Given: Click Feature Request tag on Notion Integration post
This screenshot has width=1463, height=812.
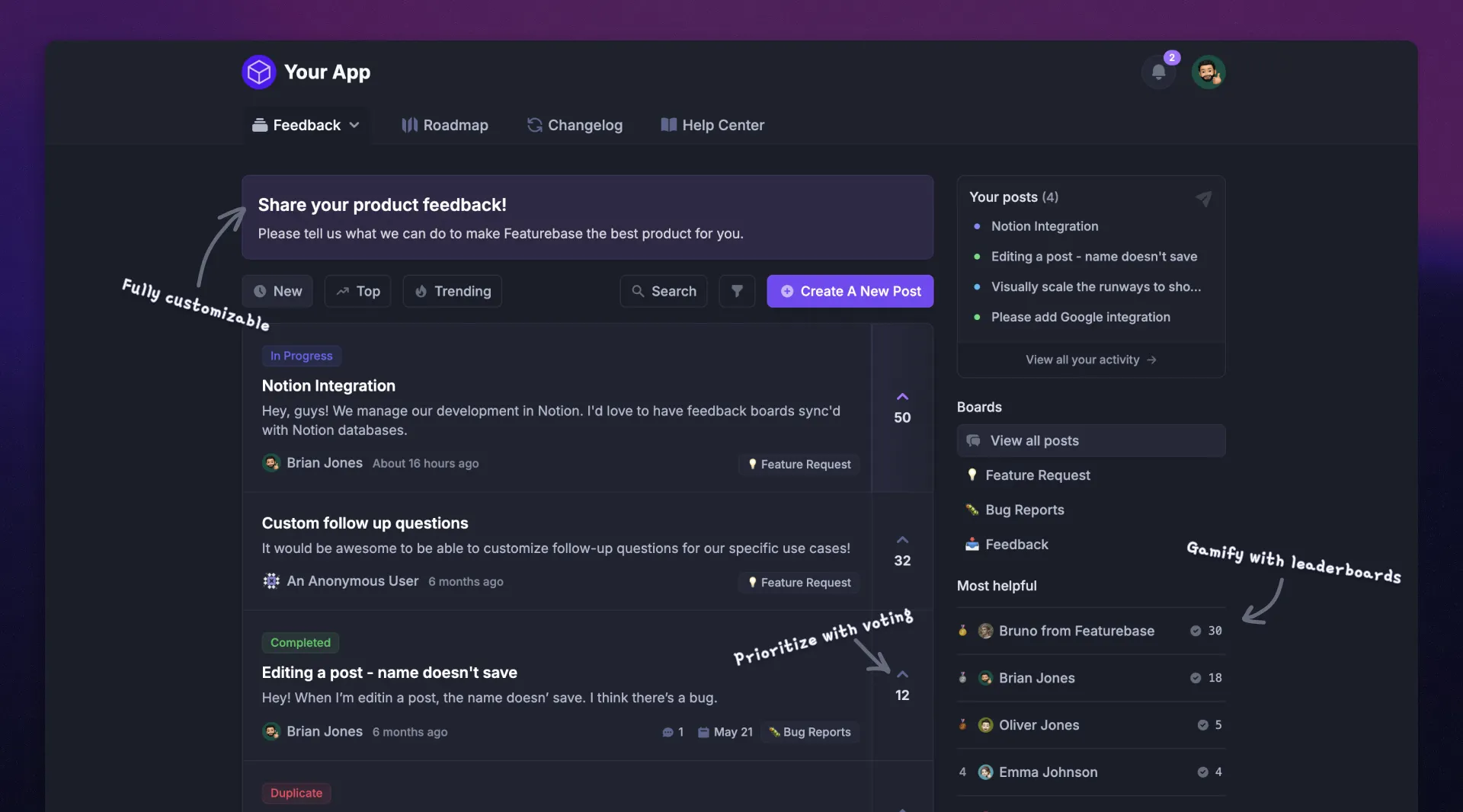Looking at the screenshot, I should (x=799, y=464).
